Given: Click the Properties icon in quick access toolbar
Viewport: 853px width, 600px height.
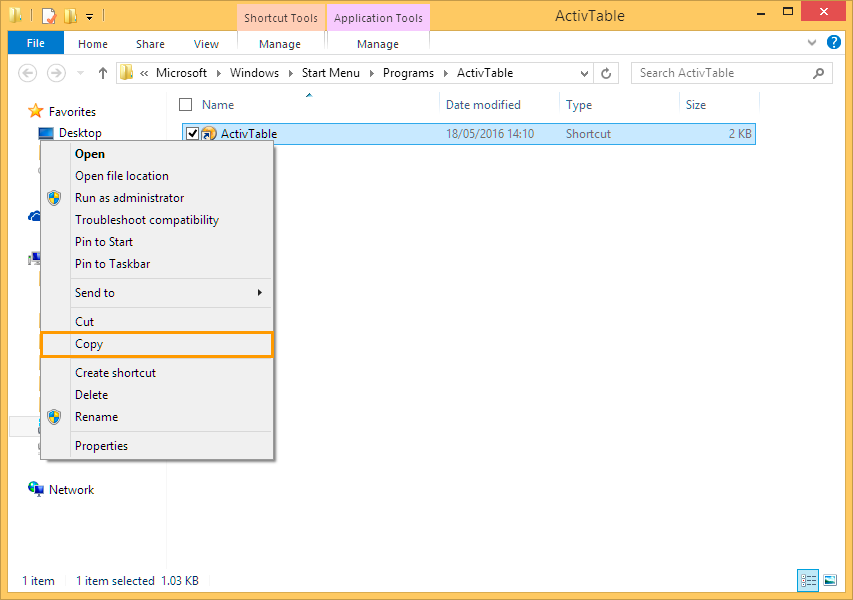Looking at the screenshot, I should (x=48, y=16).
